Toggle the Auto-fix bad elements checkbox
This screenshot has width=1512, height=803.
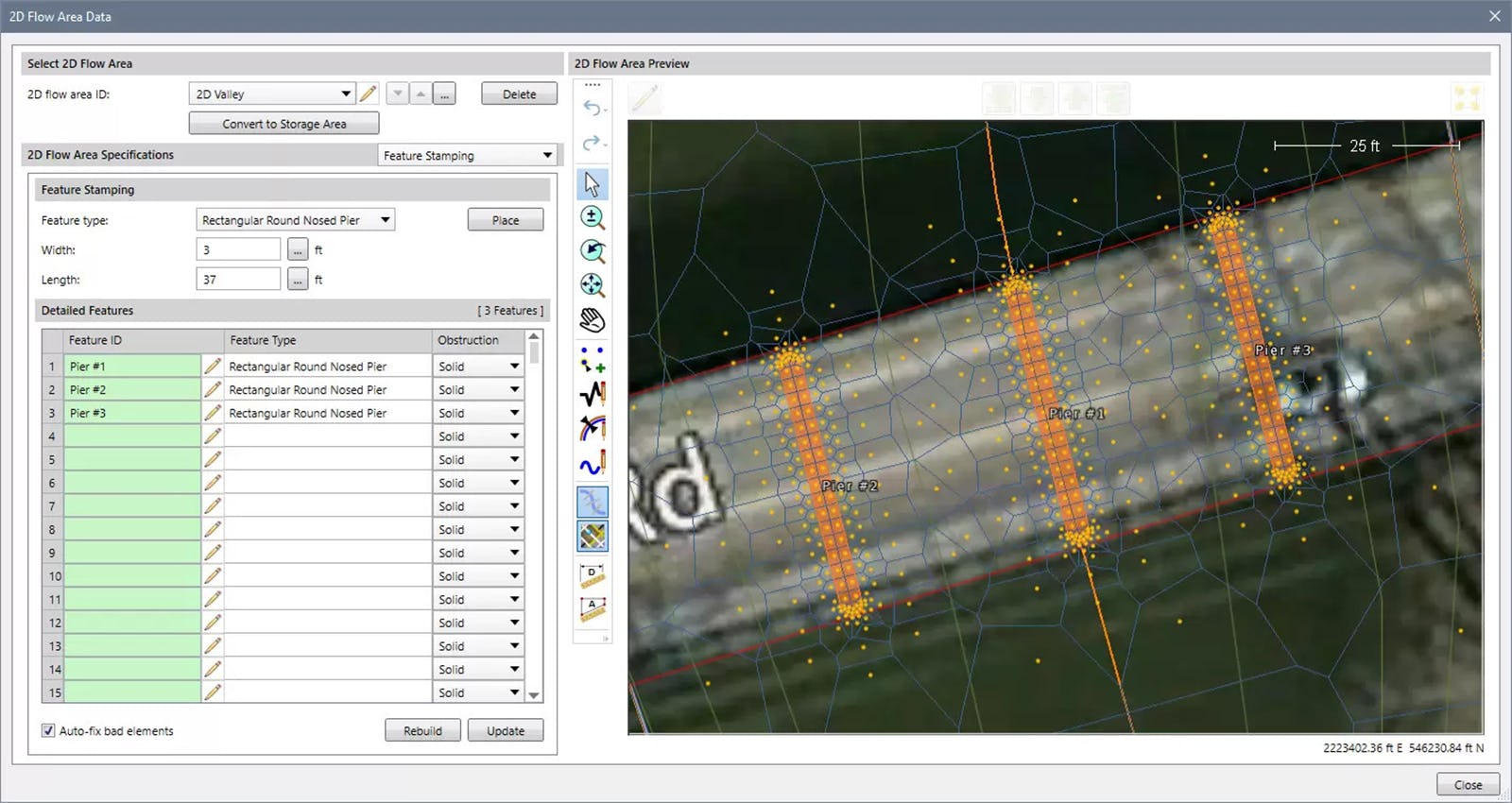point(48,731)
